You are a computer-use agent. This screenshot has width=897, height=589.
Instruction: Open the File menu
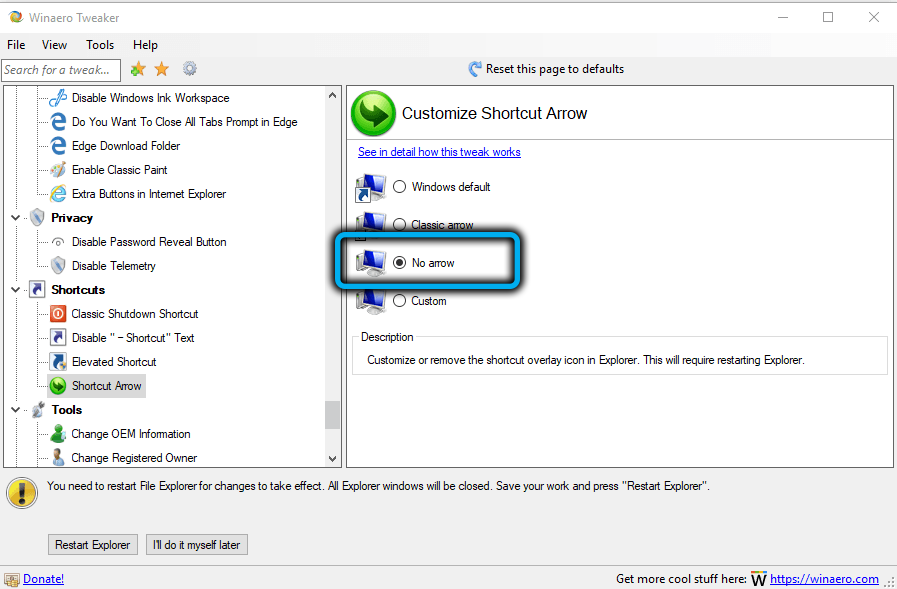pyautogui.click(x=16, y=45)
